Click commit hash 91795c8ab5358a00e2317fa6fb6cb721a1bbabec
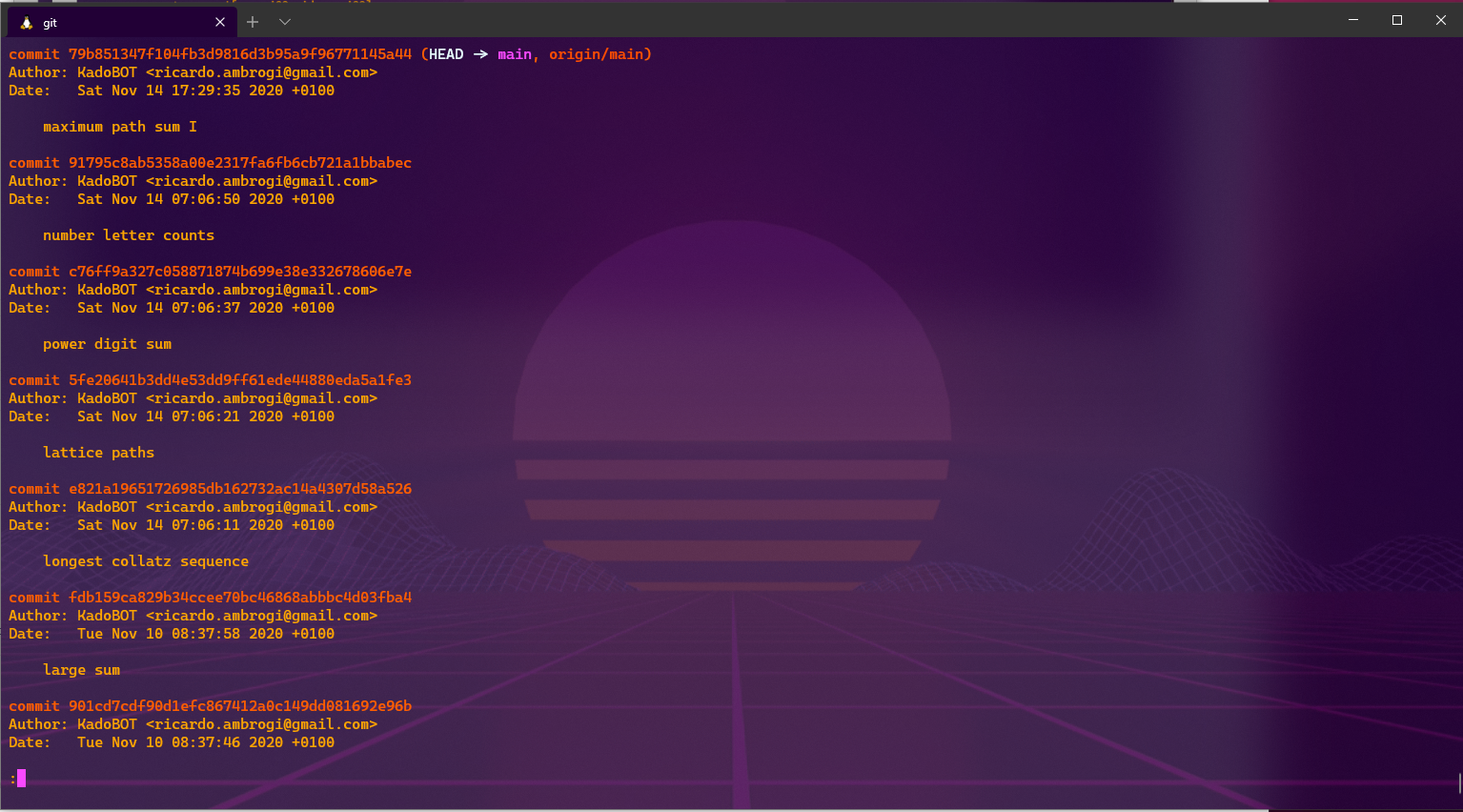The height and width of the screenshot is (812, 1463). point(240,163)
